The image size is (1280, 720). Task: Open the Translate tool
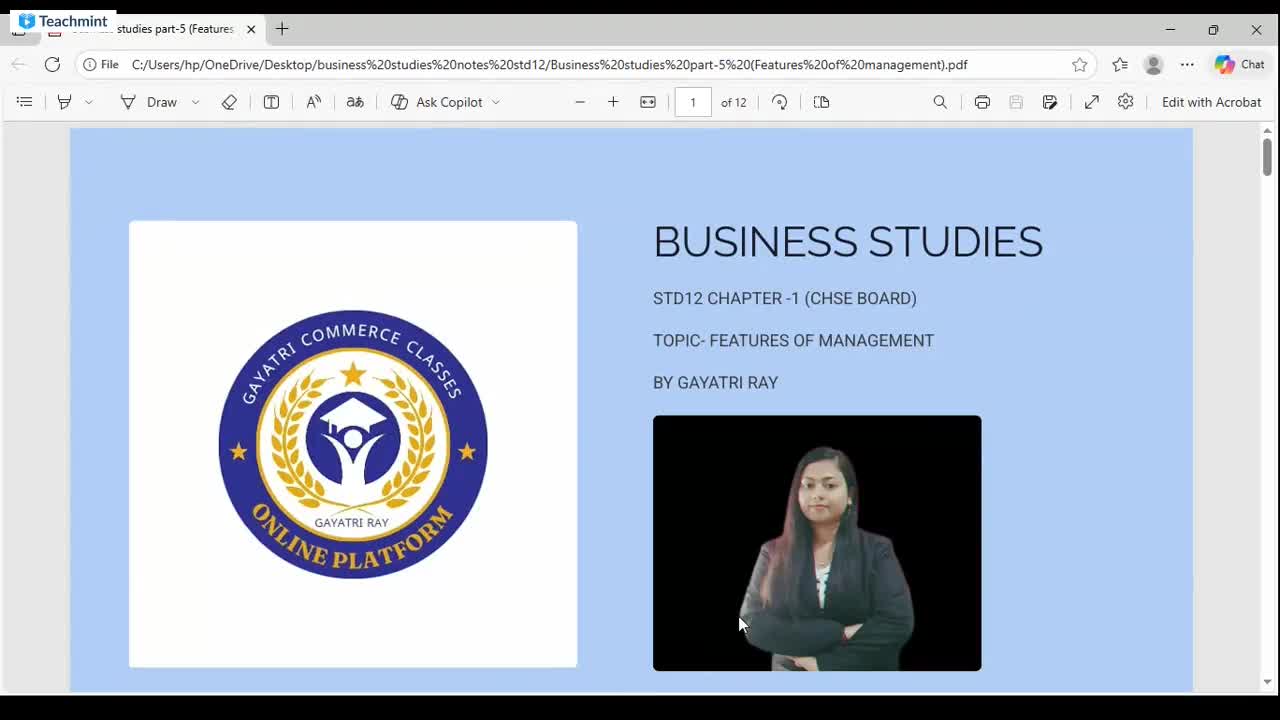coord(355,102)
